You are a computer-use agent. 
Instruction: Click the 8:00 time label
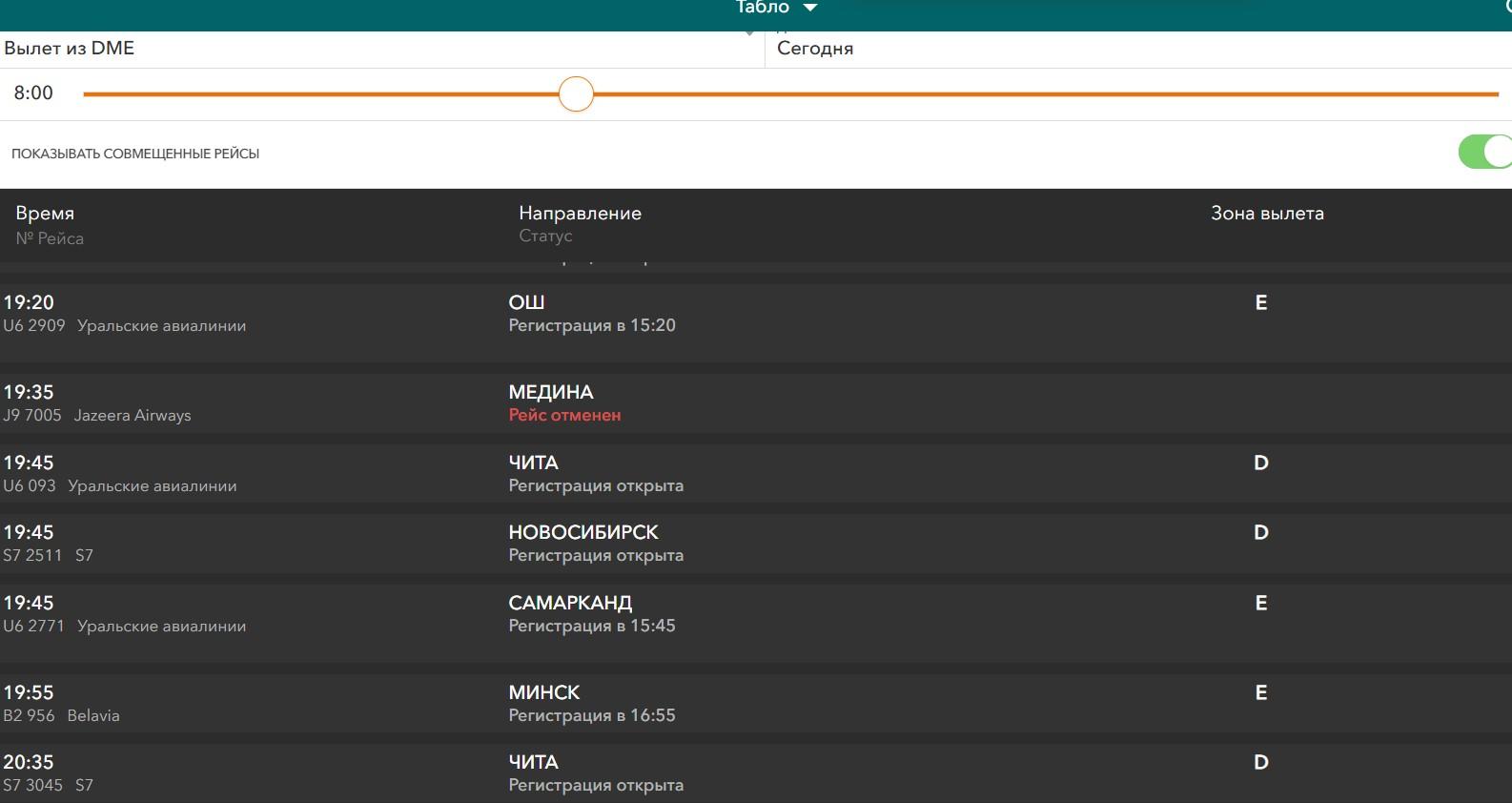tap(33, 93)
